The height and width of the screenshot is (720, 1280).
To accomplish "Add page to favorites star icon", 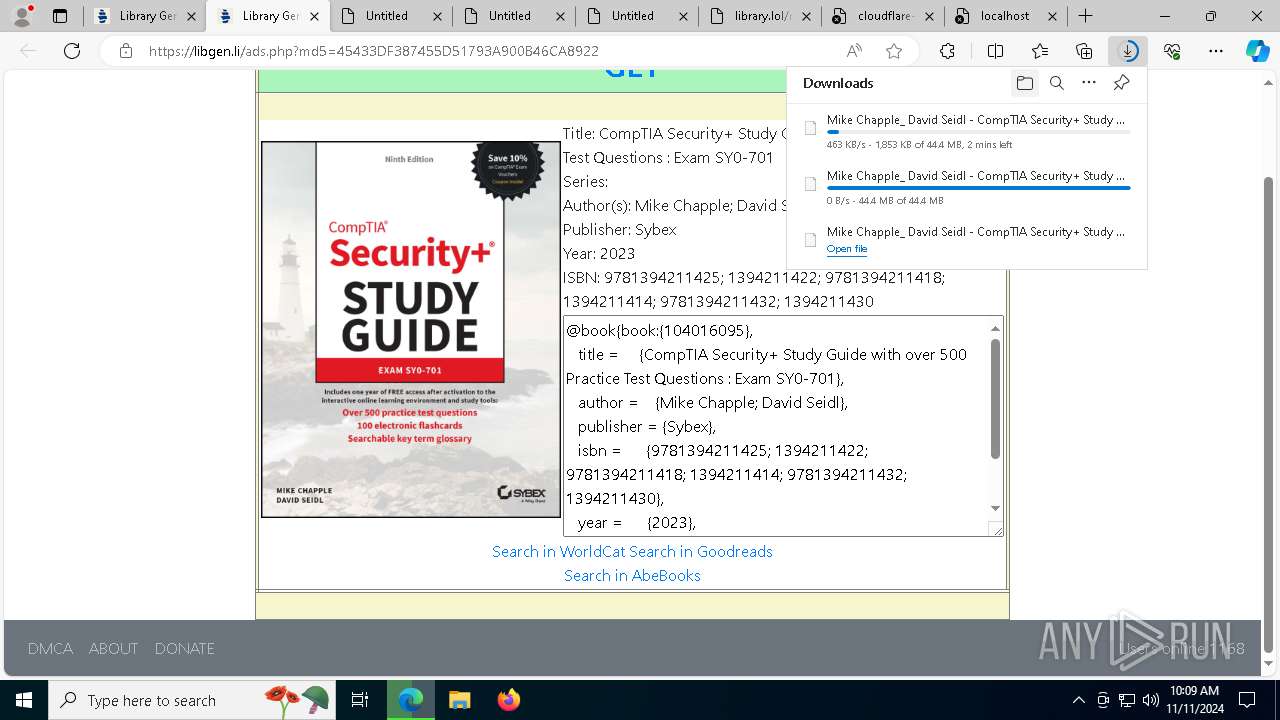I will click(x=894, y=51).
